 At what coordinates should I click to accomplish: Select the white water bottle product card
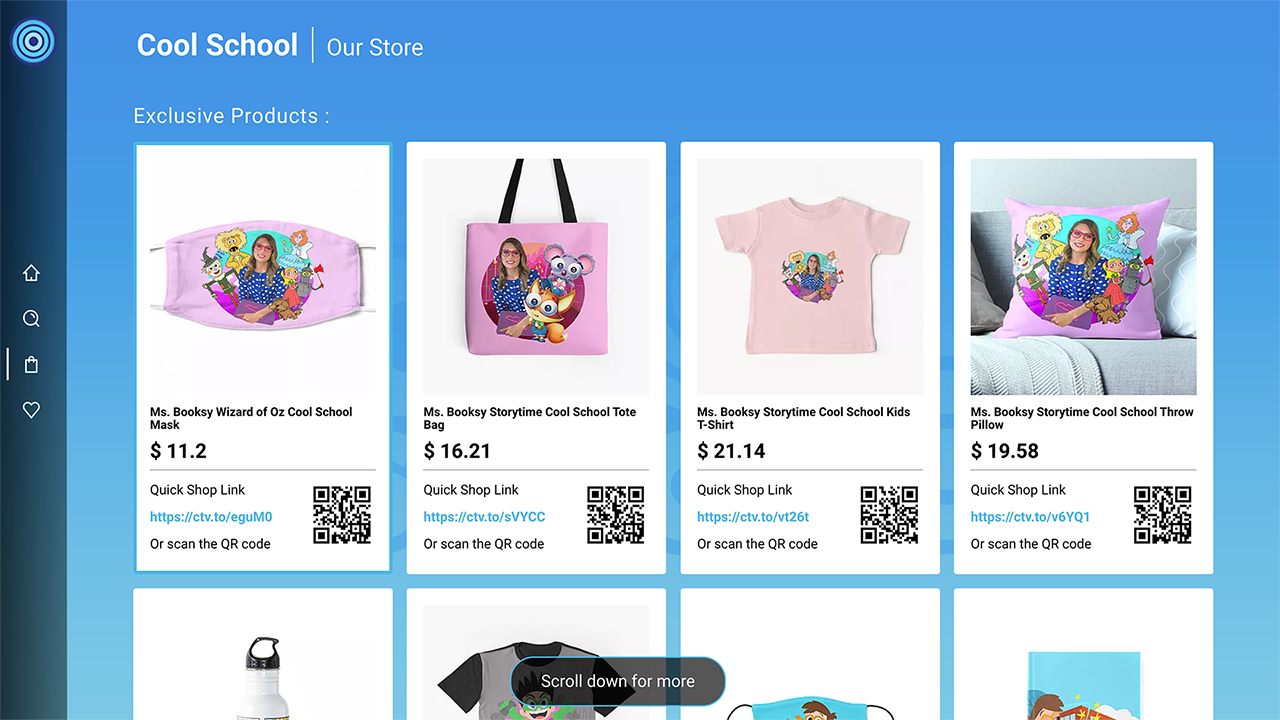pos(263,654)
